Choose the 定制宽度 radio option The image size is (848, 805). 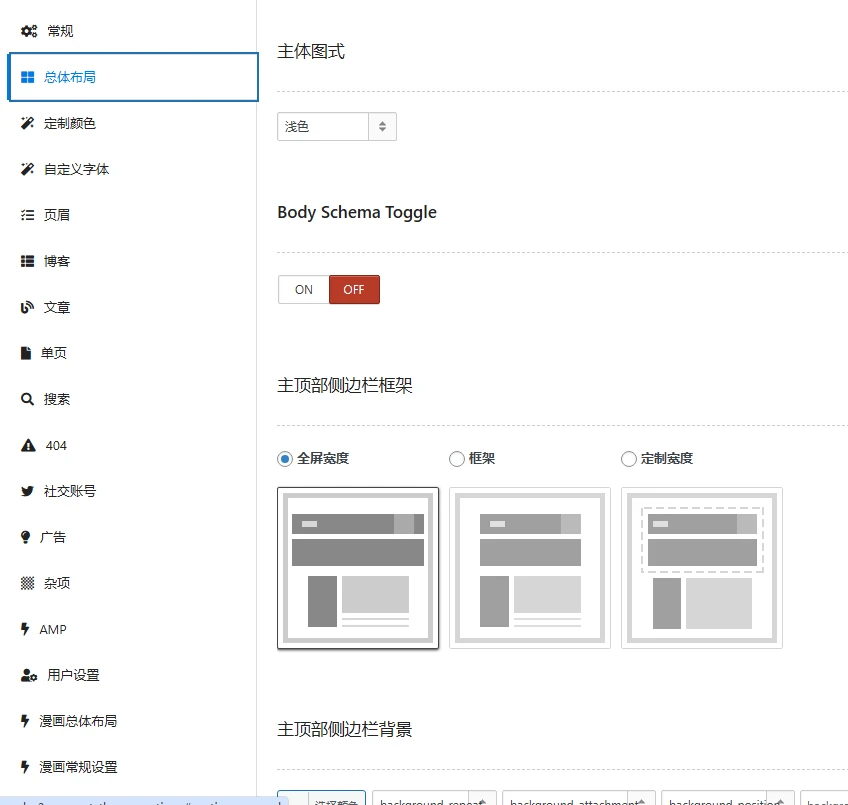click(630, 458)
